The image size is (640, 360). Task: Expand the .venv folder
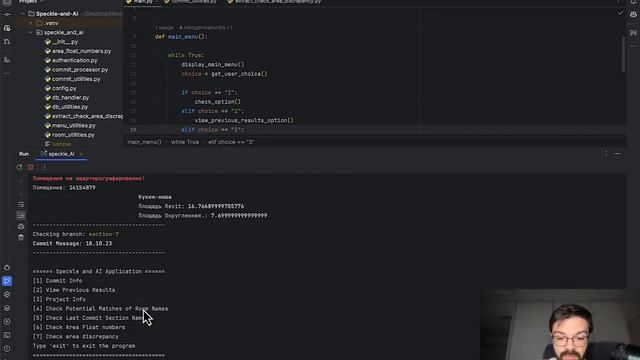[31, 23]
